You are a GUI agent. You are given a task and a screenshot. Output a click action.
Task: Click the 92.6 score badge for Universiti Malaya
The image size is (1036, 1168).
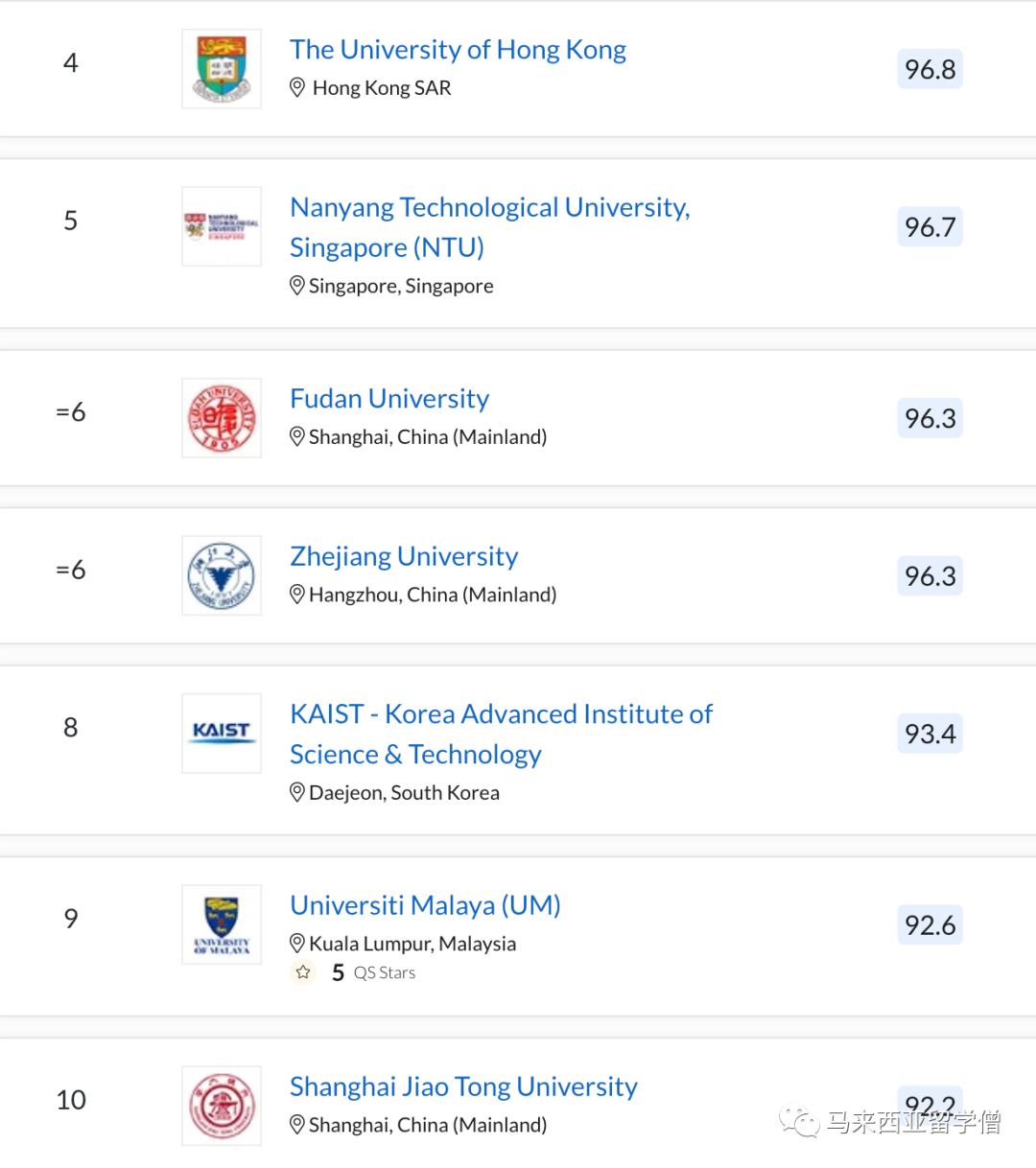pyautogui.click(x=928, y=924)
